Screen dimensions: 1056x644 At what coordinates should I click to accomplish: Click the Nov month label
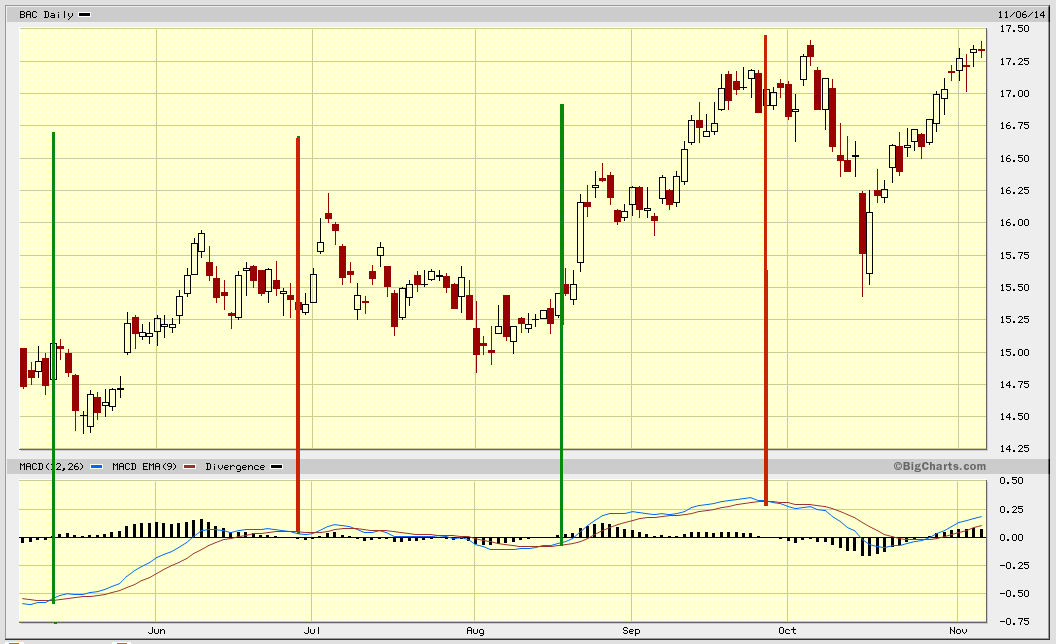pos(958,631)
